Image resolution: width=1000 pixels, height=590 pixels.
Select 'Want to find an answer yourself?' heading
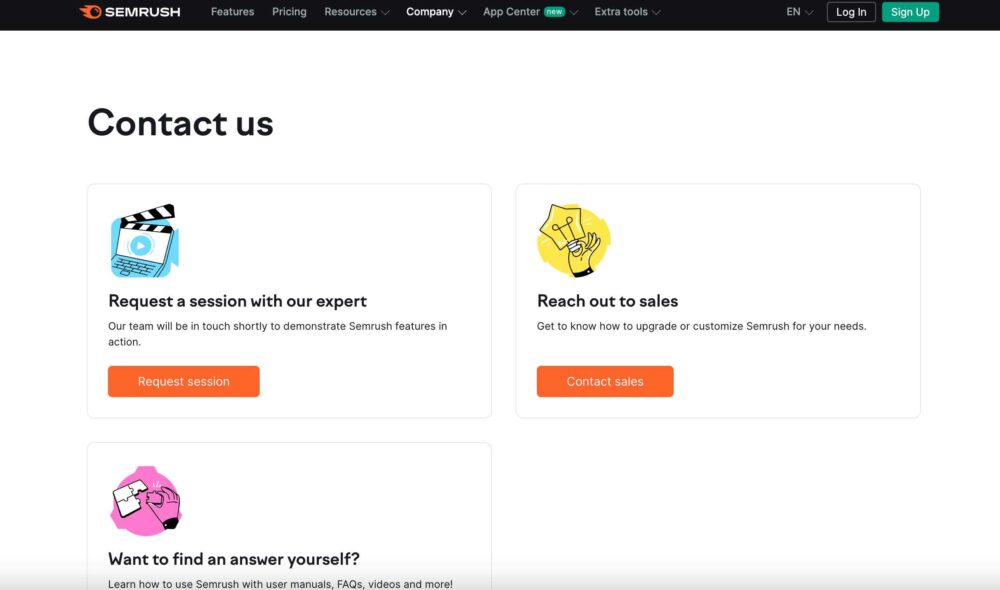[233, 559]
